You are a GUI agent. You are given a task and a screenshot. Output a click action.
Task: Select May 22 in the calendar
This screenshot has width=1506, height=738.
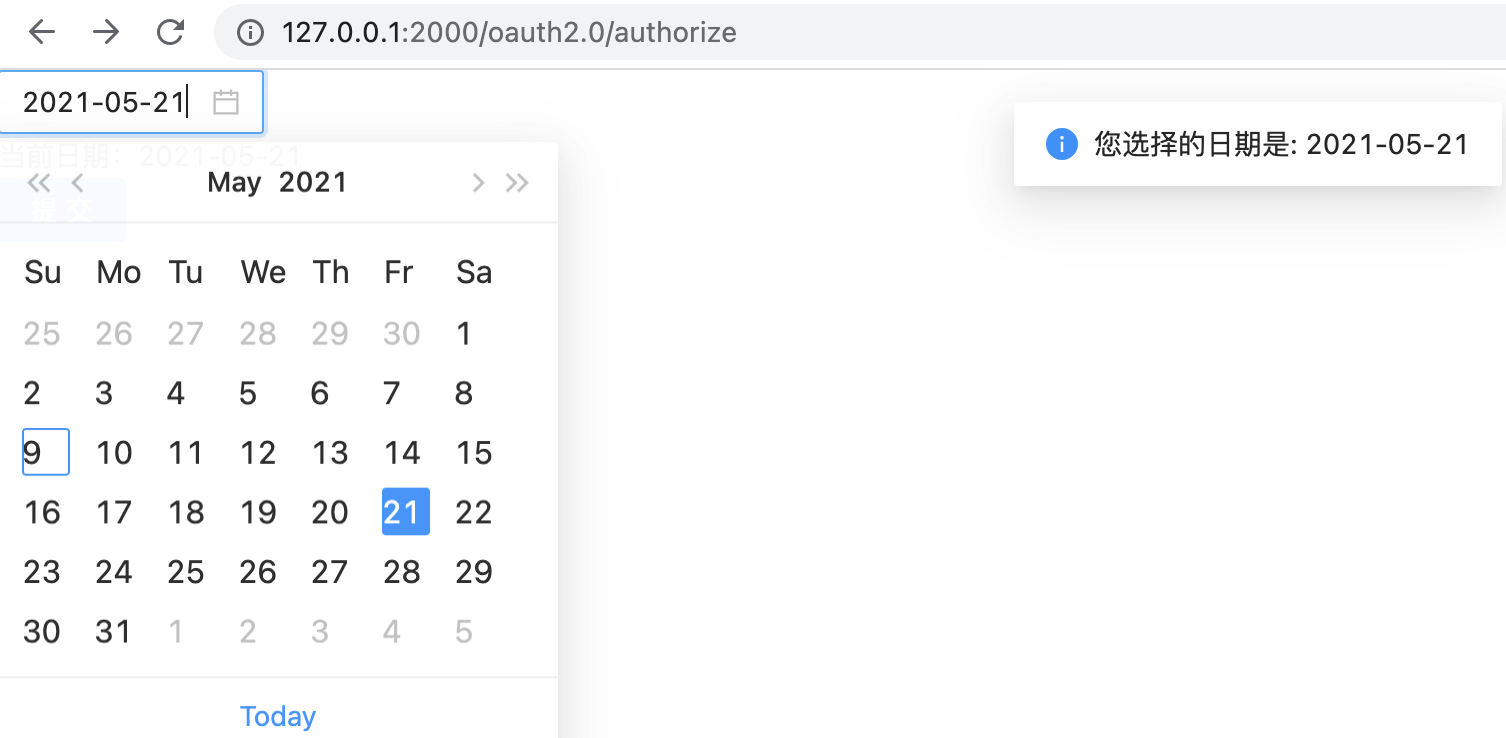click(x=474, y=513)
